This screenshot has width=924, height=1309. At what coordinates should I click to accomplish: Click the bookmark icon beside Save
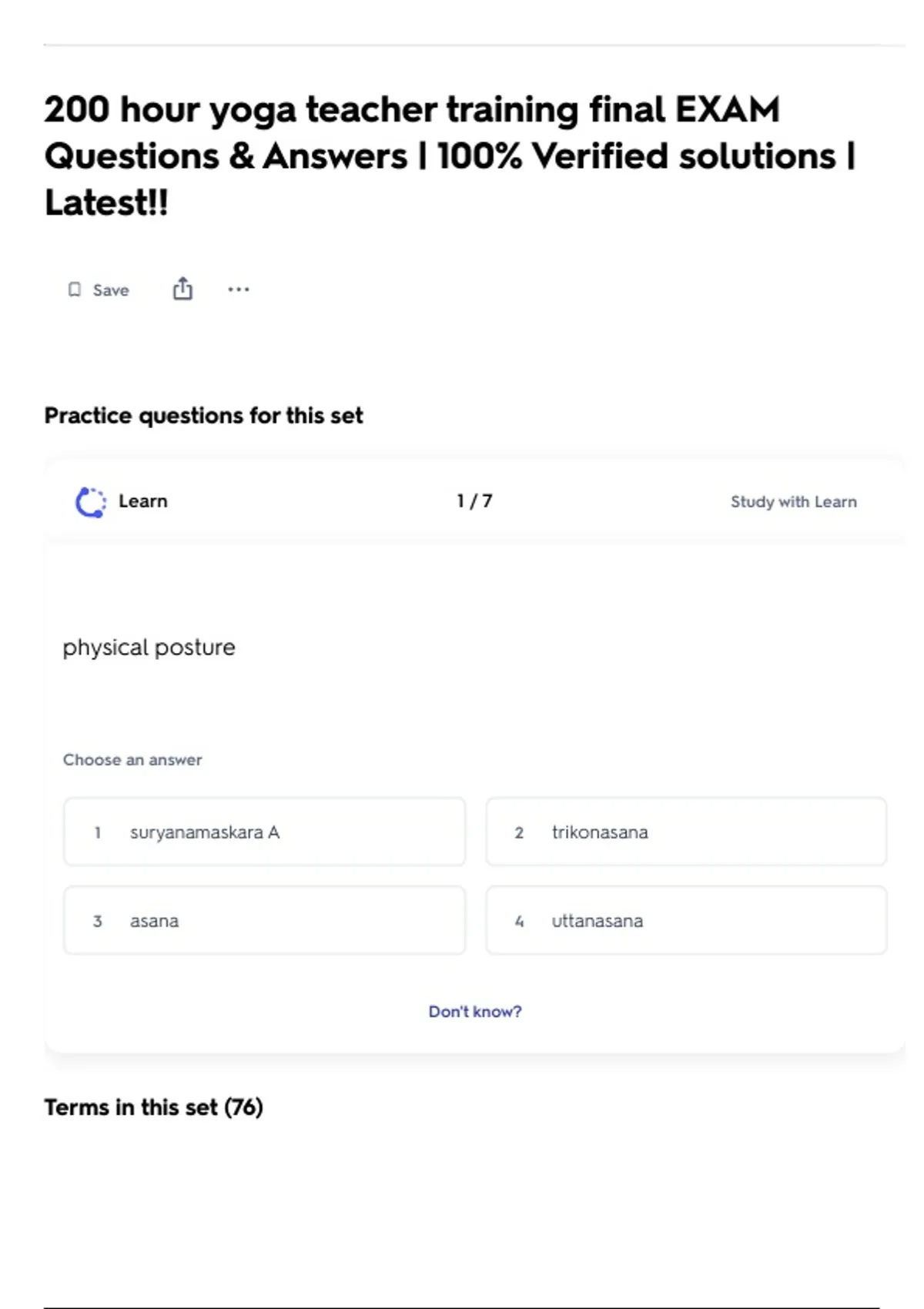(75, 290)
